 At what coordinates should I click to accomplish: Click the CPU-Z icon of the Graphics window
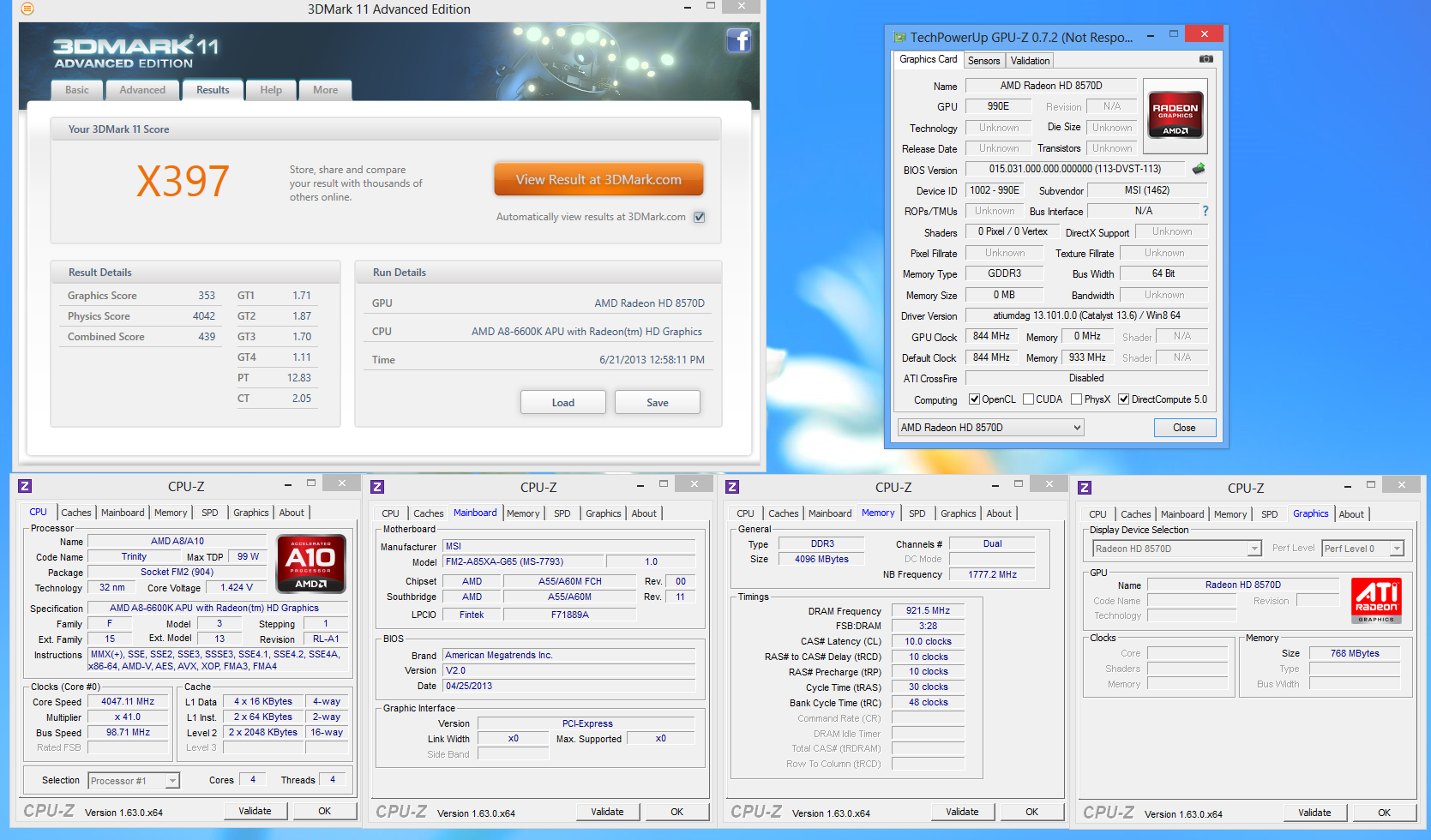(1085, 488)
